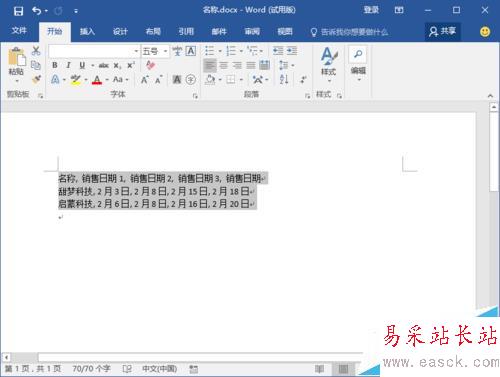
Task: Open the 文件 menu
Action: pyautogui.click(x=19, y=31)
